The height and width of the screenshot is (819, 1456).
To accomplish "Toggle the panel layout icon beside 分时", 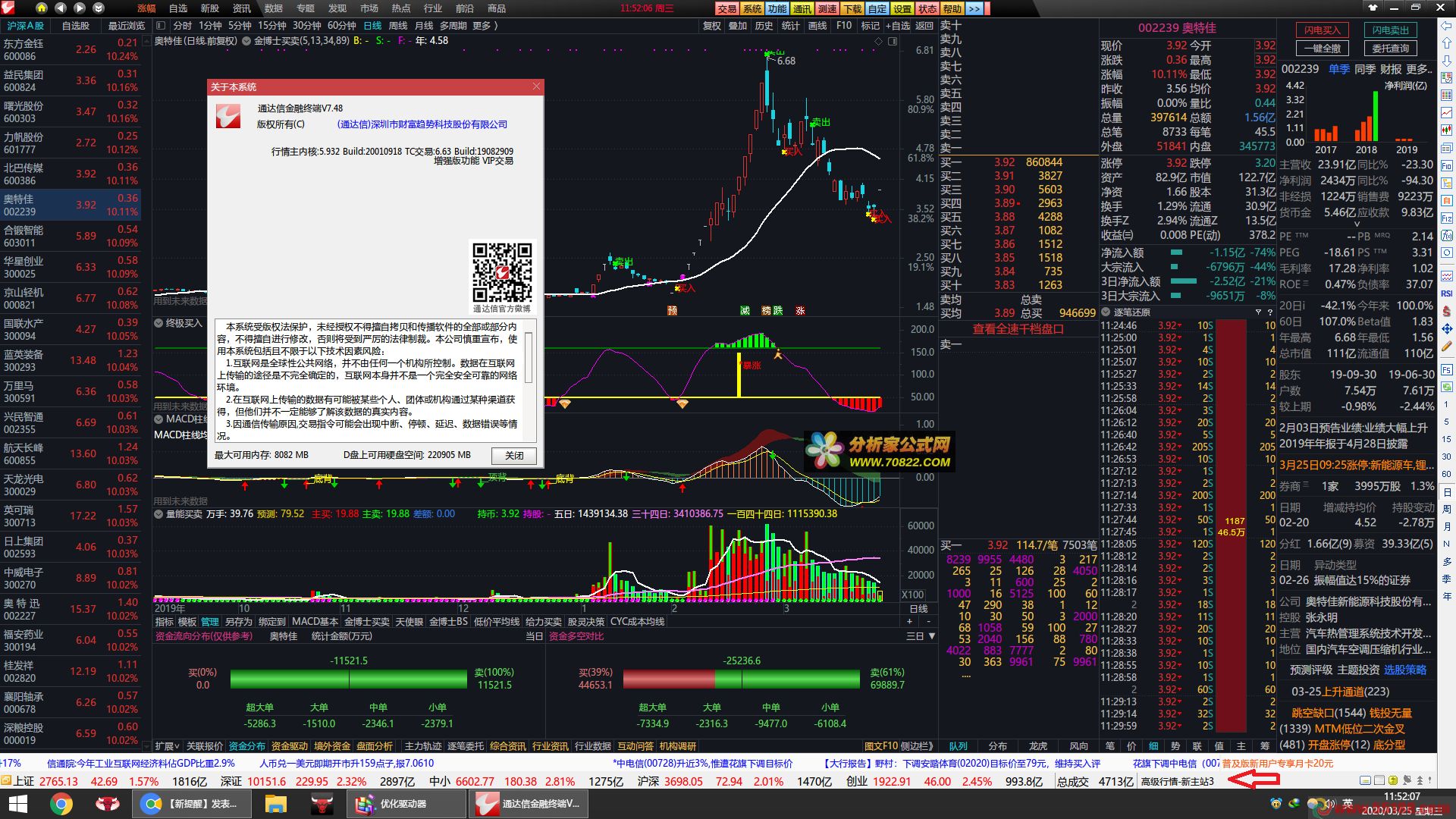I will 160,25.
